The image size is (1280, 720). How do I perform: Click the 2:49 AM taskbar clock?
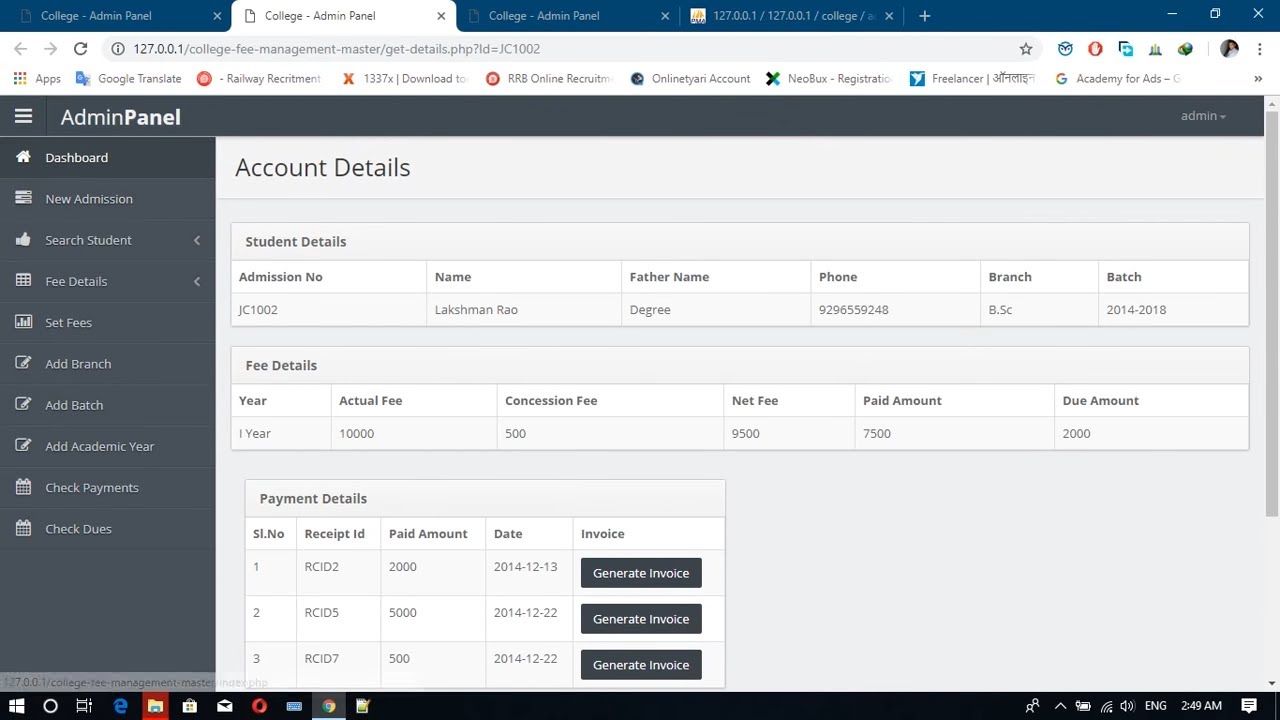point(1201,706)
